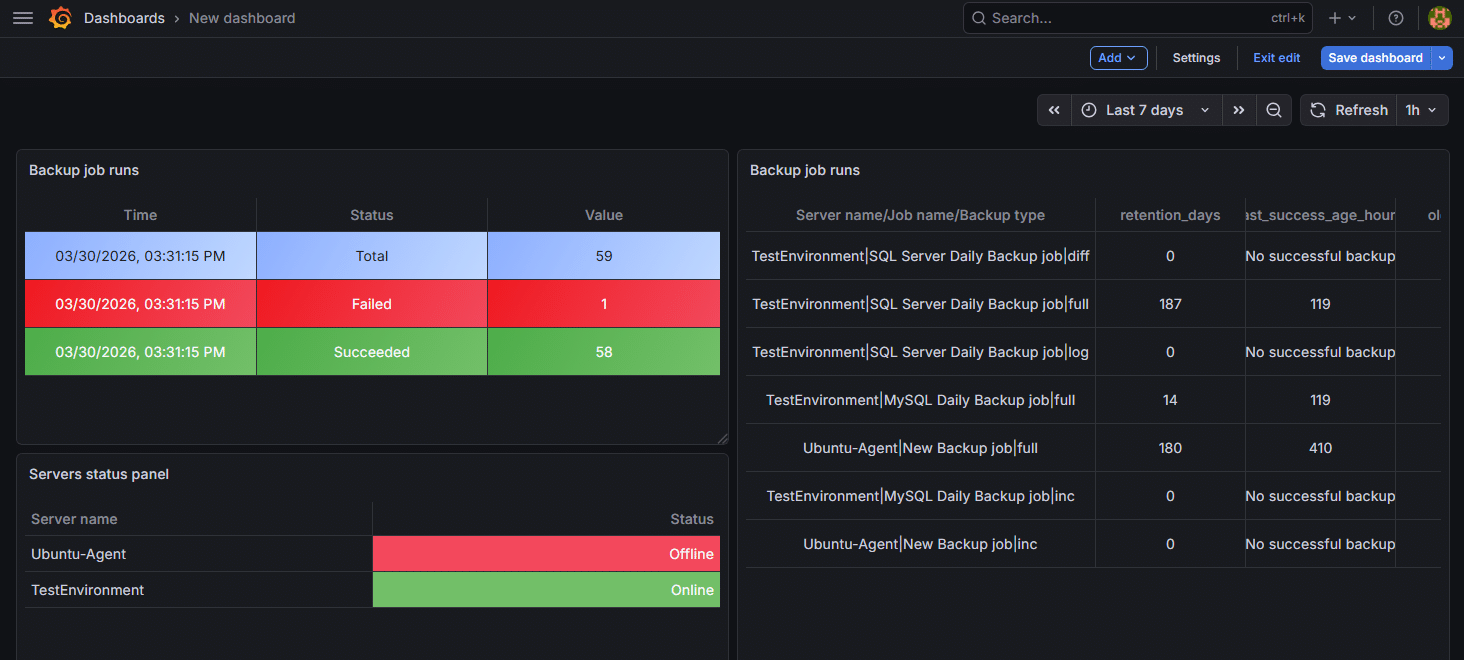Click the plus new item icon
The width and height of the screenshot is (1464, 660).
1341,18
